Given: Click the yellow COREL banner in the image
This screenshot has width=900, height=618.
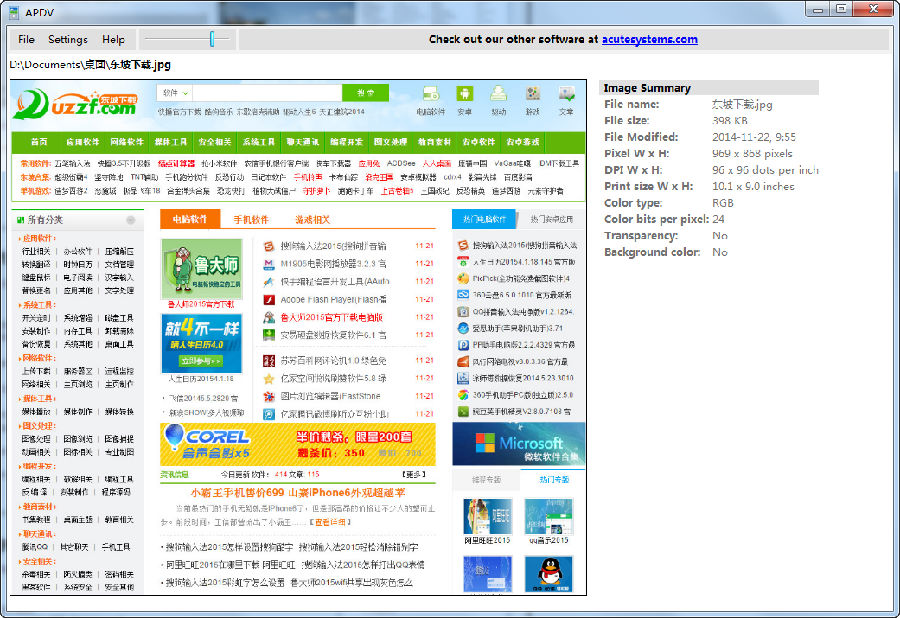Looking at the screenshot, I should click(298, 445).
